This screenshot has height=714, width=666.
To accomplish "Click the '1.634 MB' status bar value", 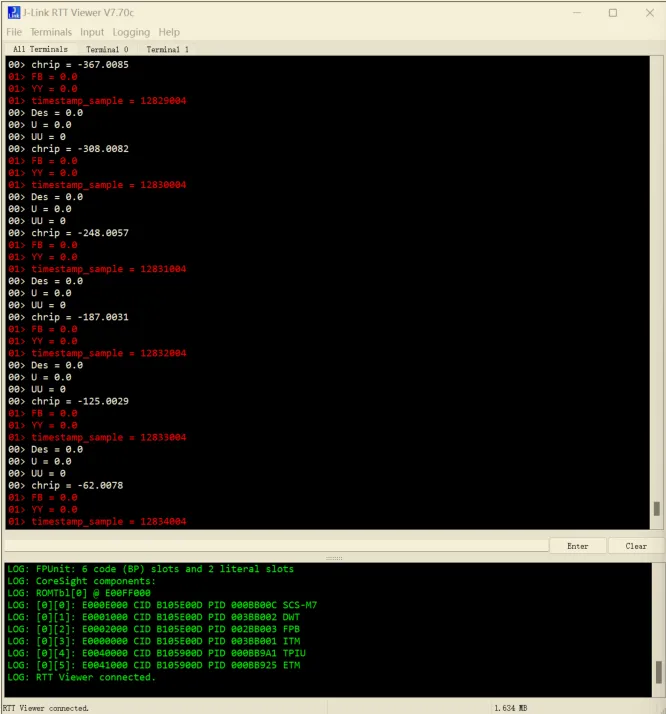I will point(510,708).
